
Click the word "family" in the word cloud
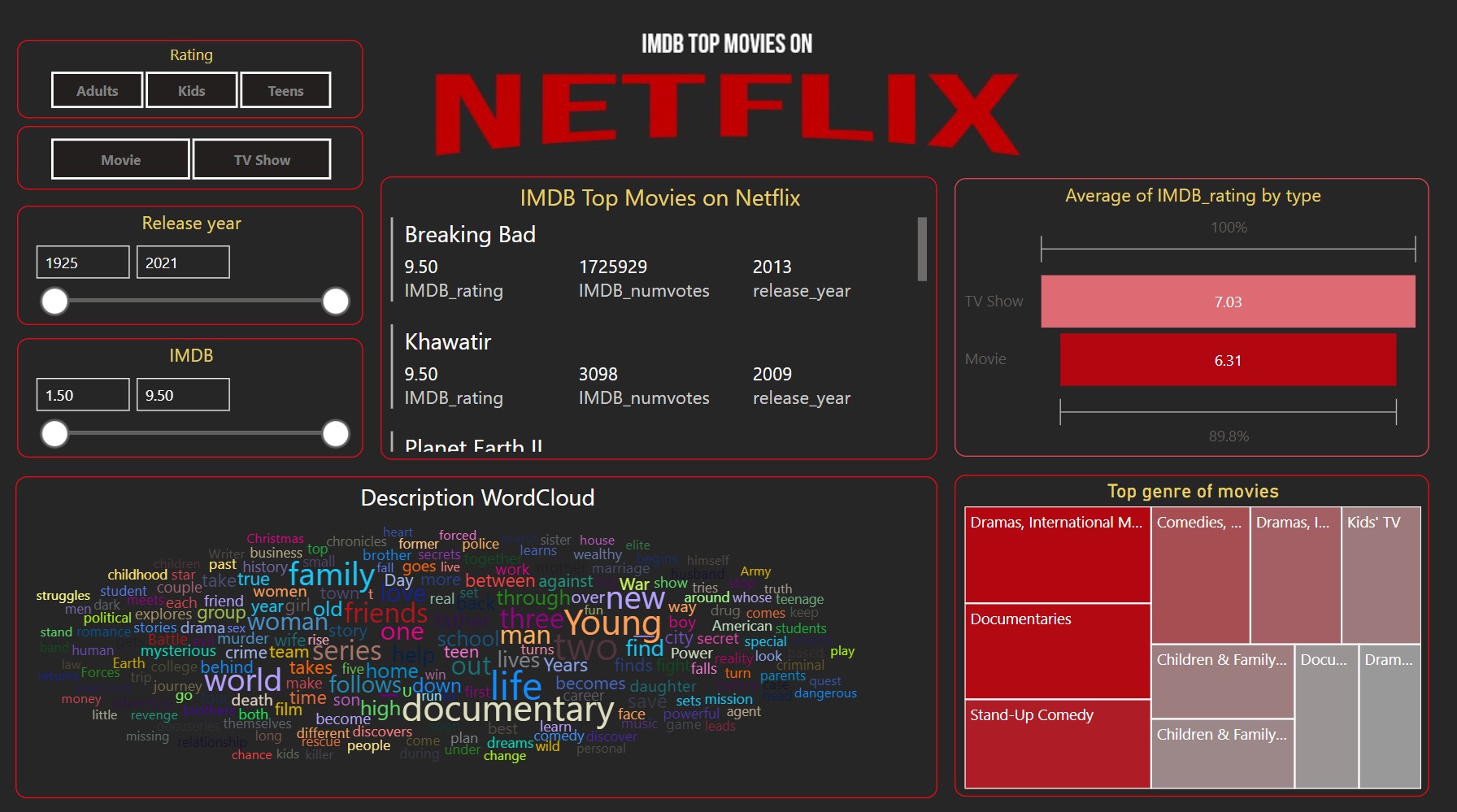pyautogui.click(x=331, y=575)
